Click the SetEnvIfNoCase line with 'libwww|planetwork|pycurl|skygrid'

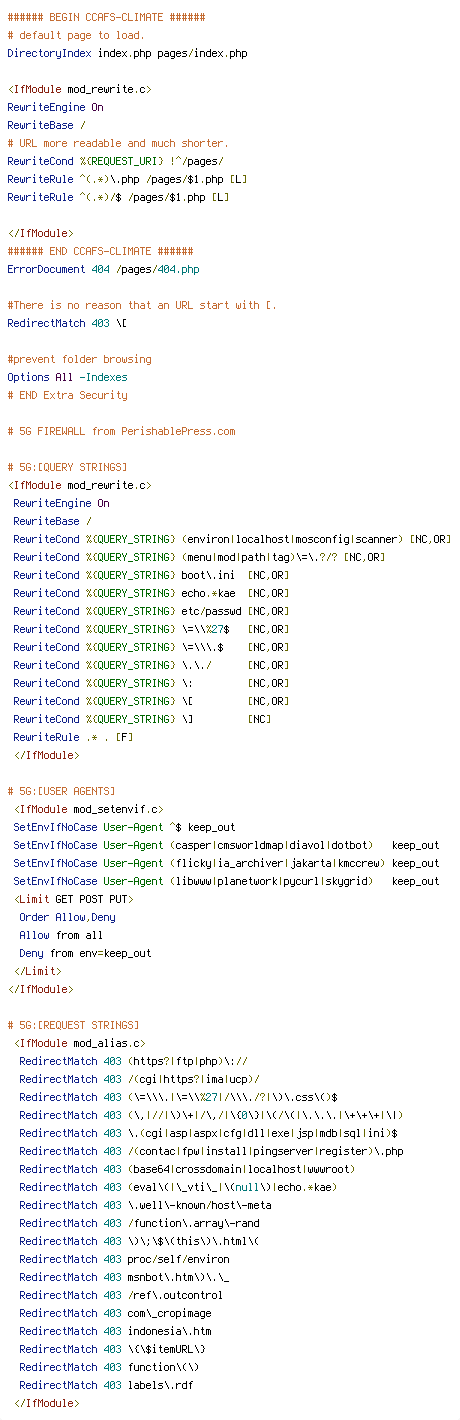pos(226,881)
